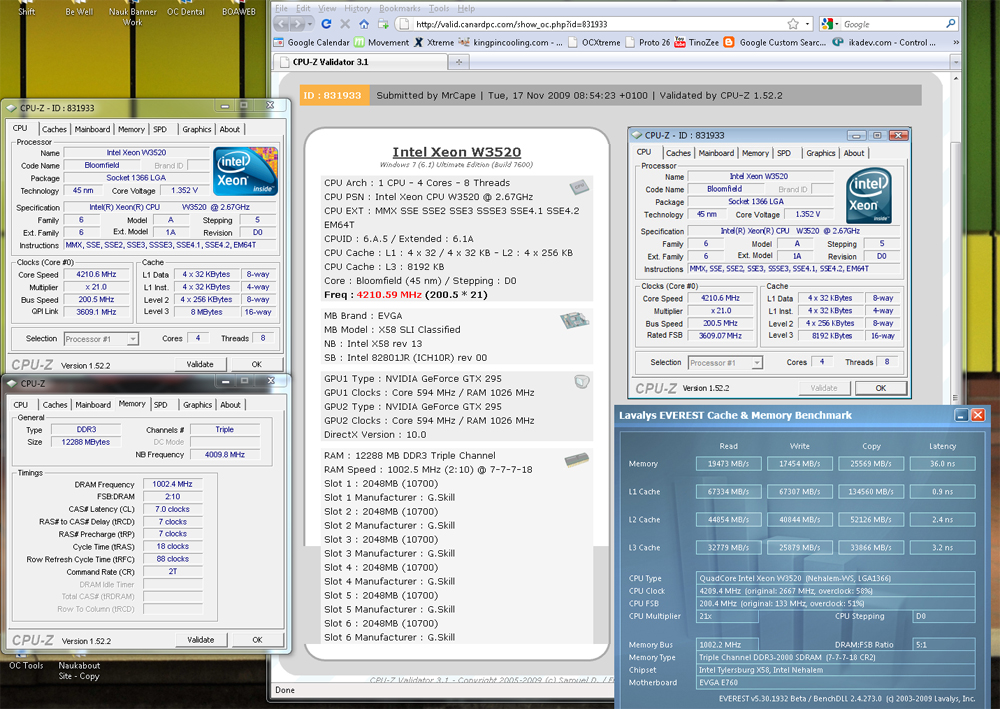Image resolution: width=1000 pixels, height=709 pixels.
Task: Go back with the Firefox back arrow
Action: (282, 24)
